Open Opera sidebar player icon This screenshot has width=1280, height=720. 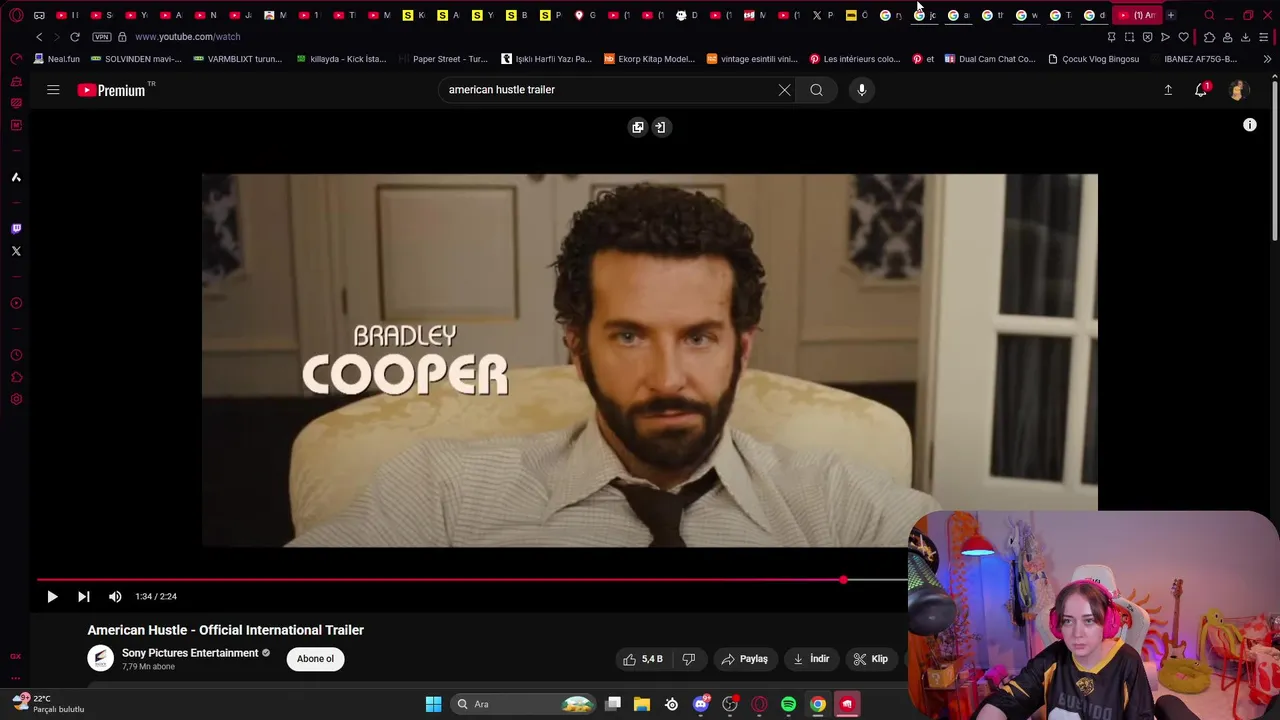(x=16, y=304)
